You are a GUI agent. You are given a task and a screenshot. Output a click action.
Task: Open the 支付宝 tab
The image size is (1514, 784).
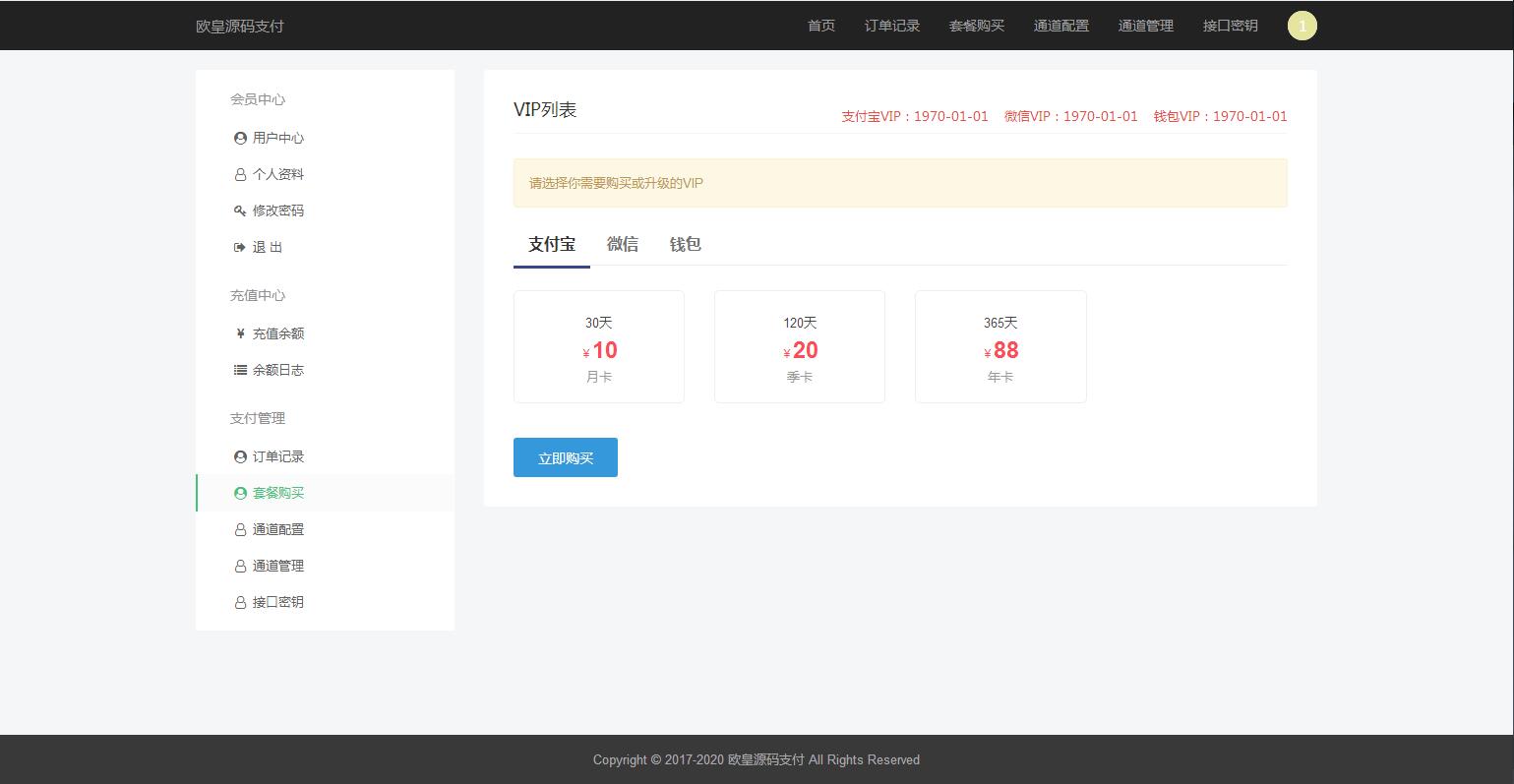coord(551,245)
